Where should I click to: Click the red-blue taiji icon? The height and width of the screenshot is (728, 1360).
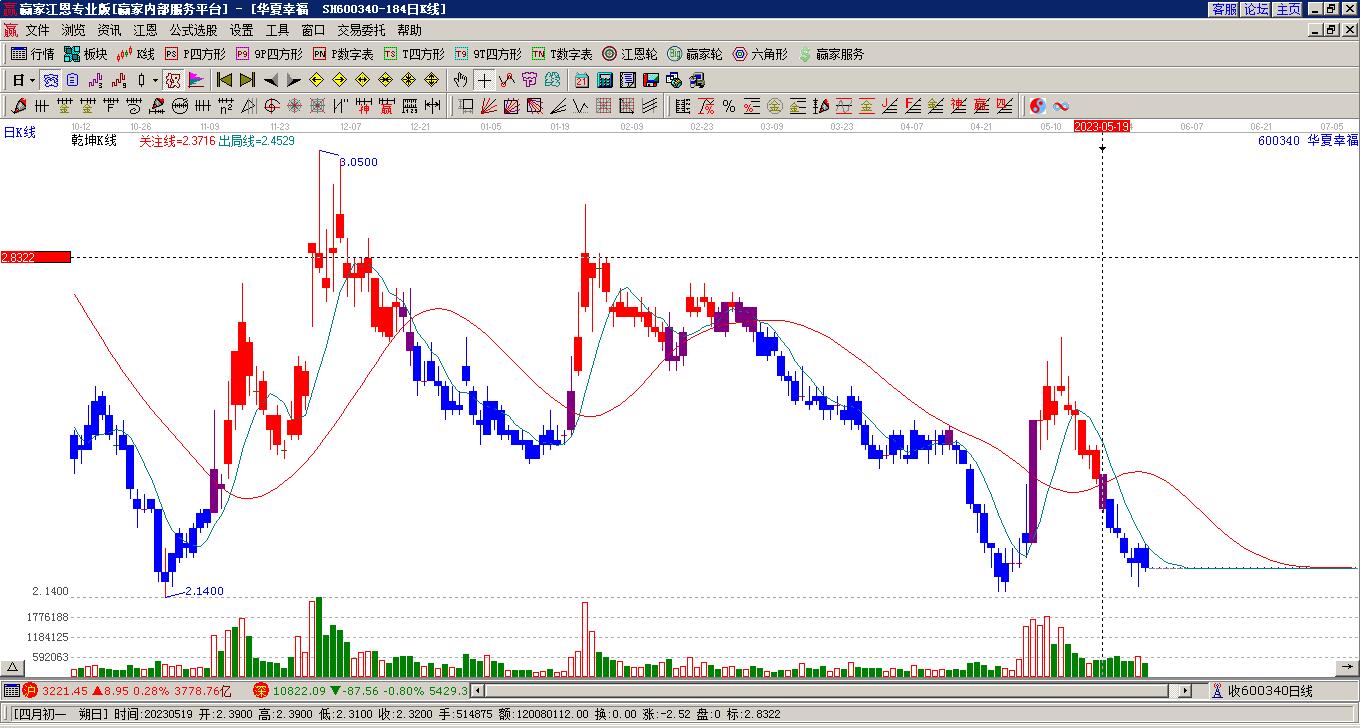coord(1037,105)
